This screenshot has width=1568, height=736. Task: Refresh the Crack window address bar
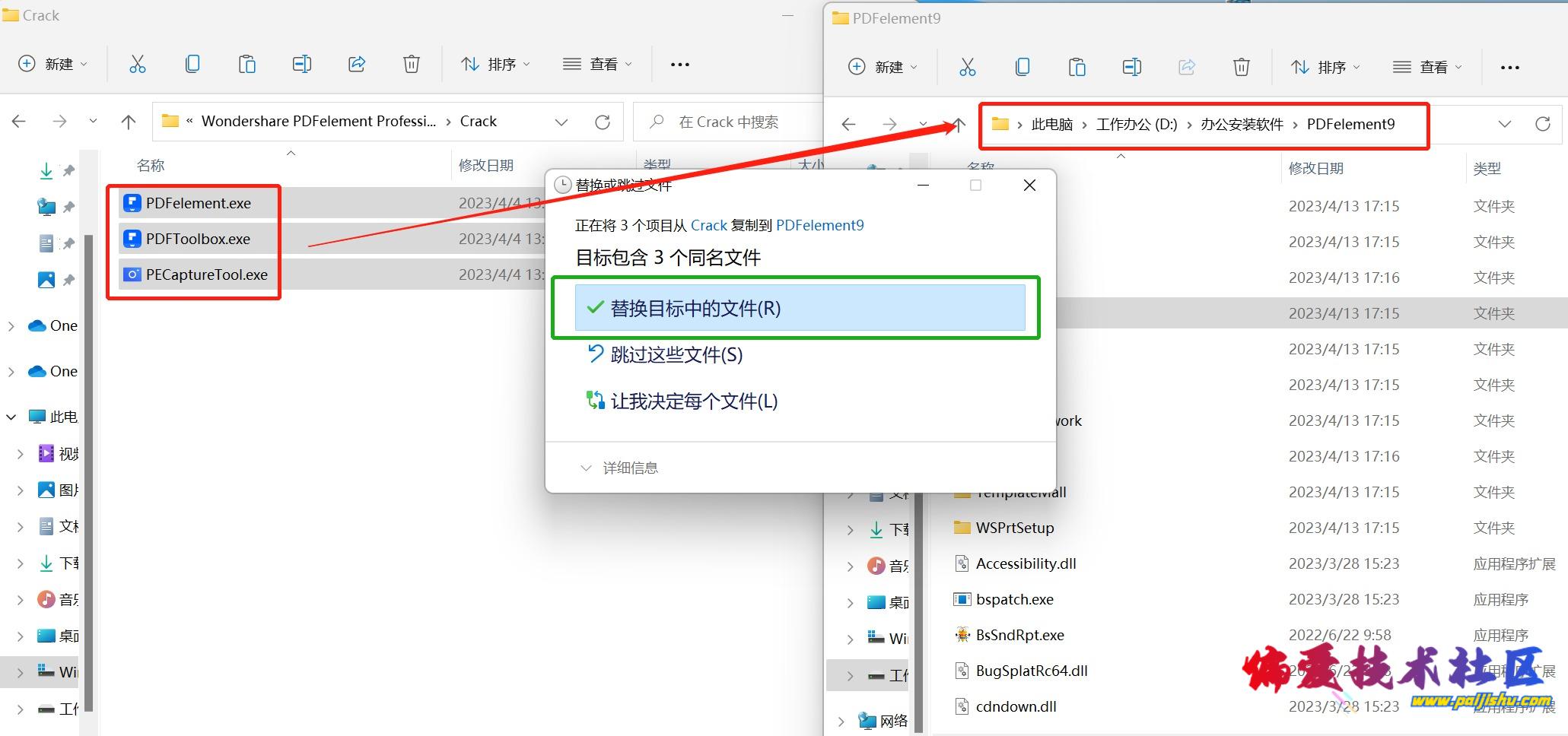[603, 122]
